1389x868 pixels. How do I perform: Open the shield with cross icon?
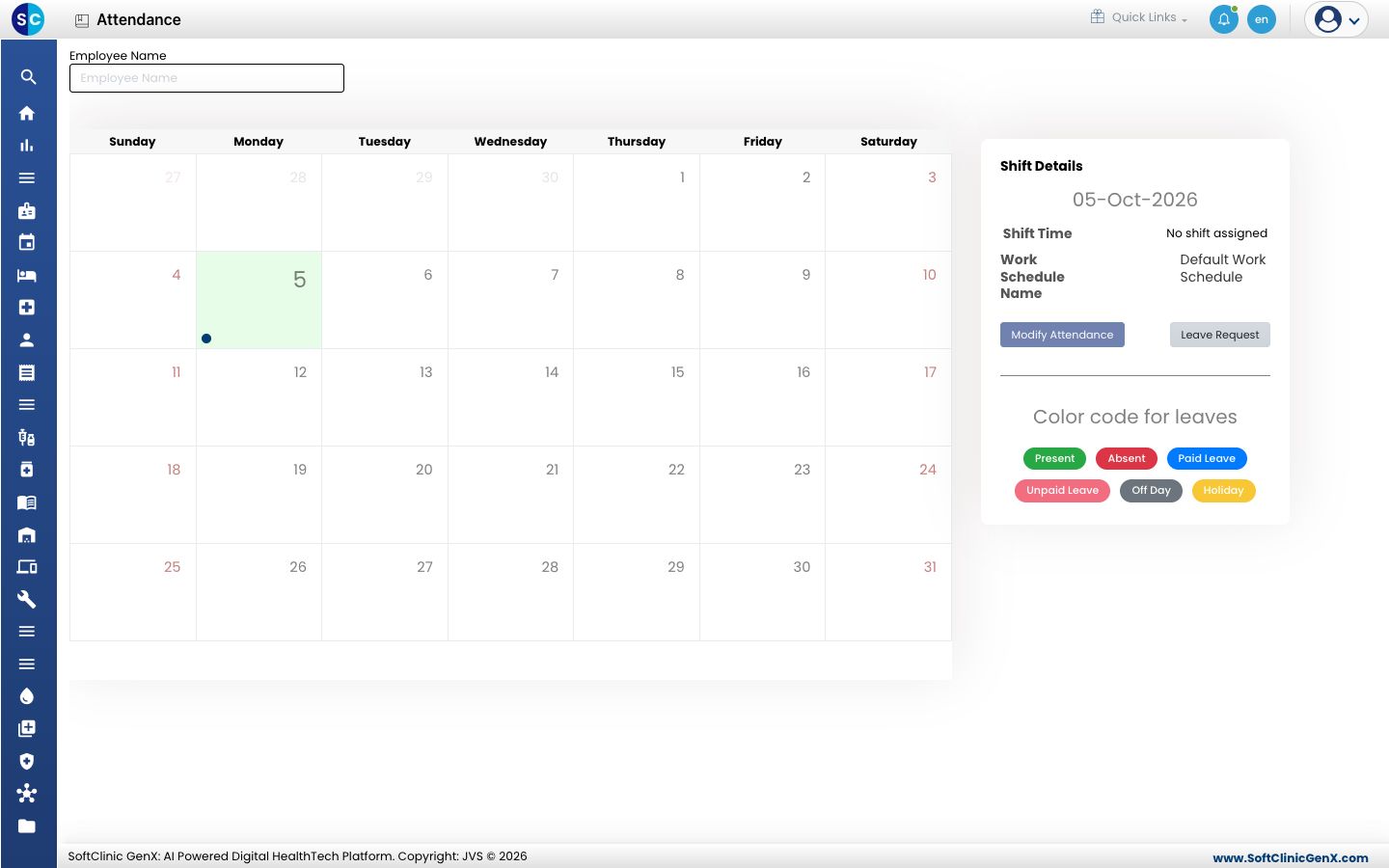27,761
